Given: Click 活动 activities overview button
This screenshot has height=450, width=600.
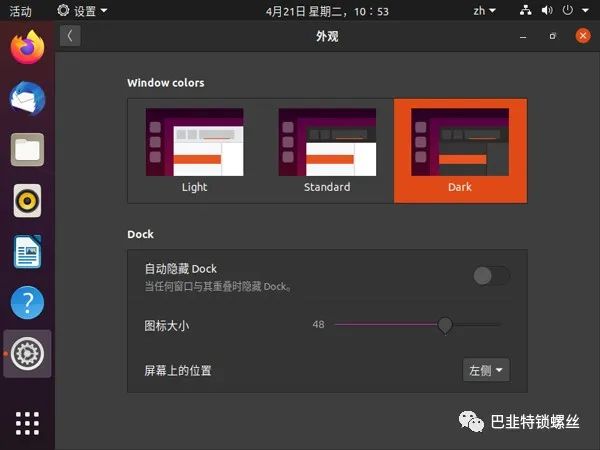Looking at the screenshot, I should [20, 11].
